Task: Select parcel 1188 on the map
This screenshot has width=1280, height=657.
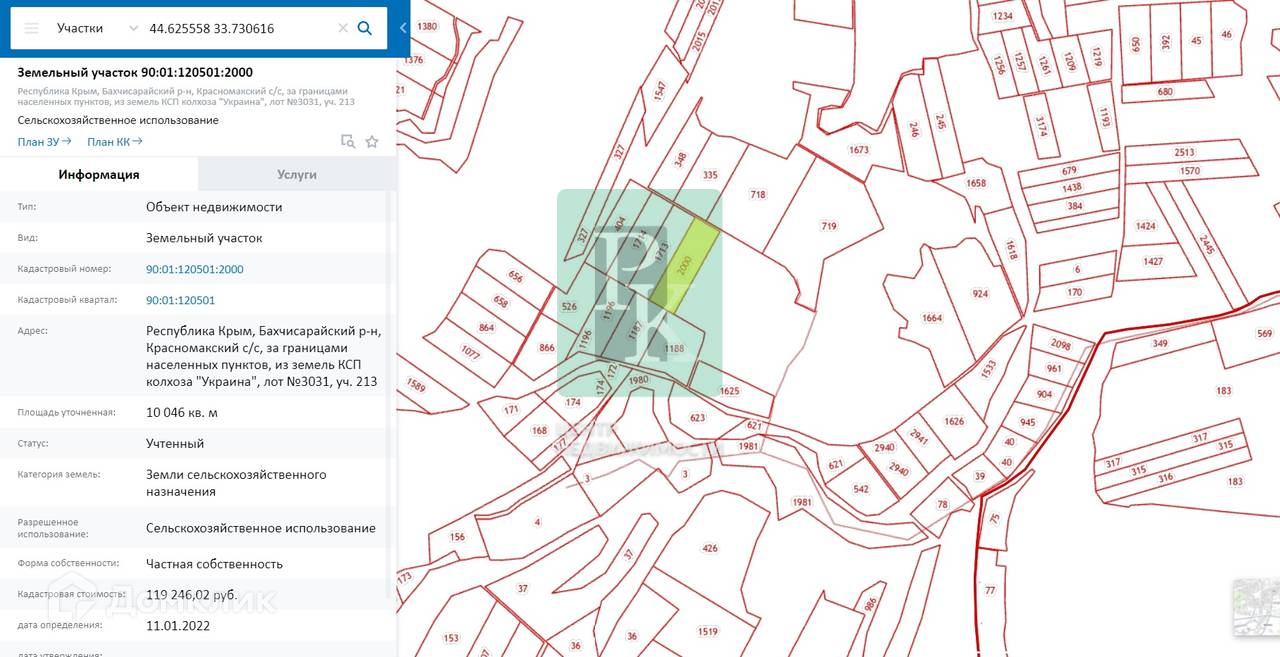Action: pos(674,349)
